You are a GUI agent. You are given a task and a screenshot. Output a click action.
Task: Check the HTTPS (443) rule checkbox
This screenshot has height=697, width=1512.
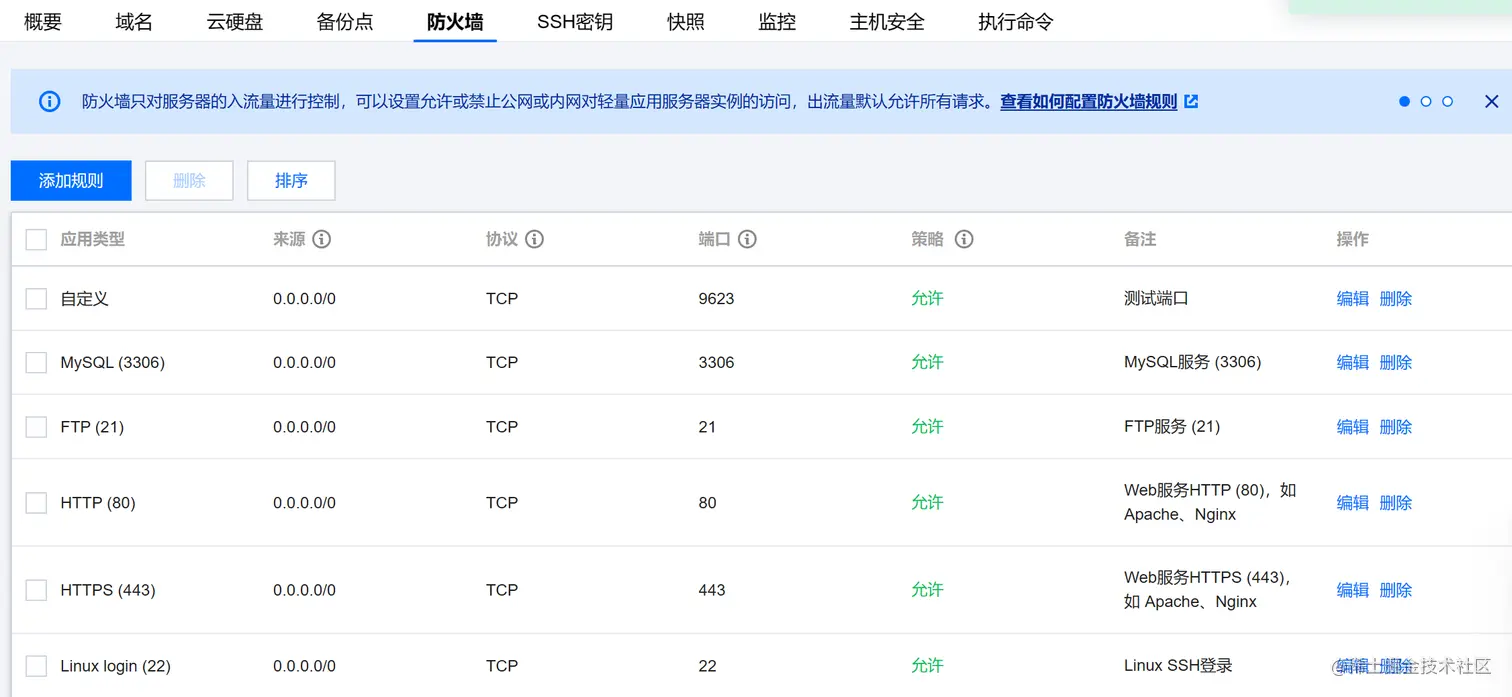(x=36, y=590)
